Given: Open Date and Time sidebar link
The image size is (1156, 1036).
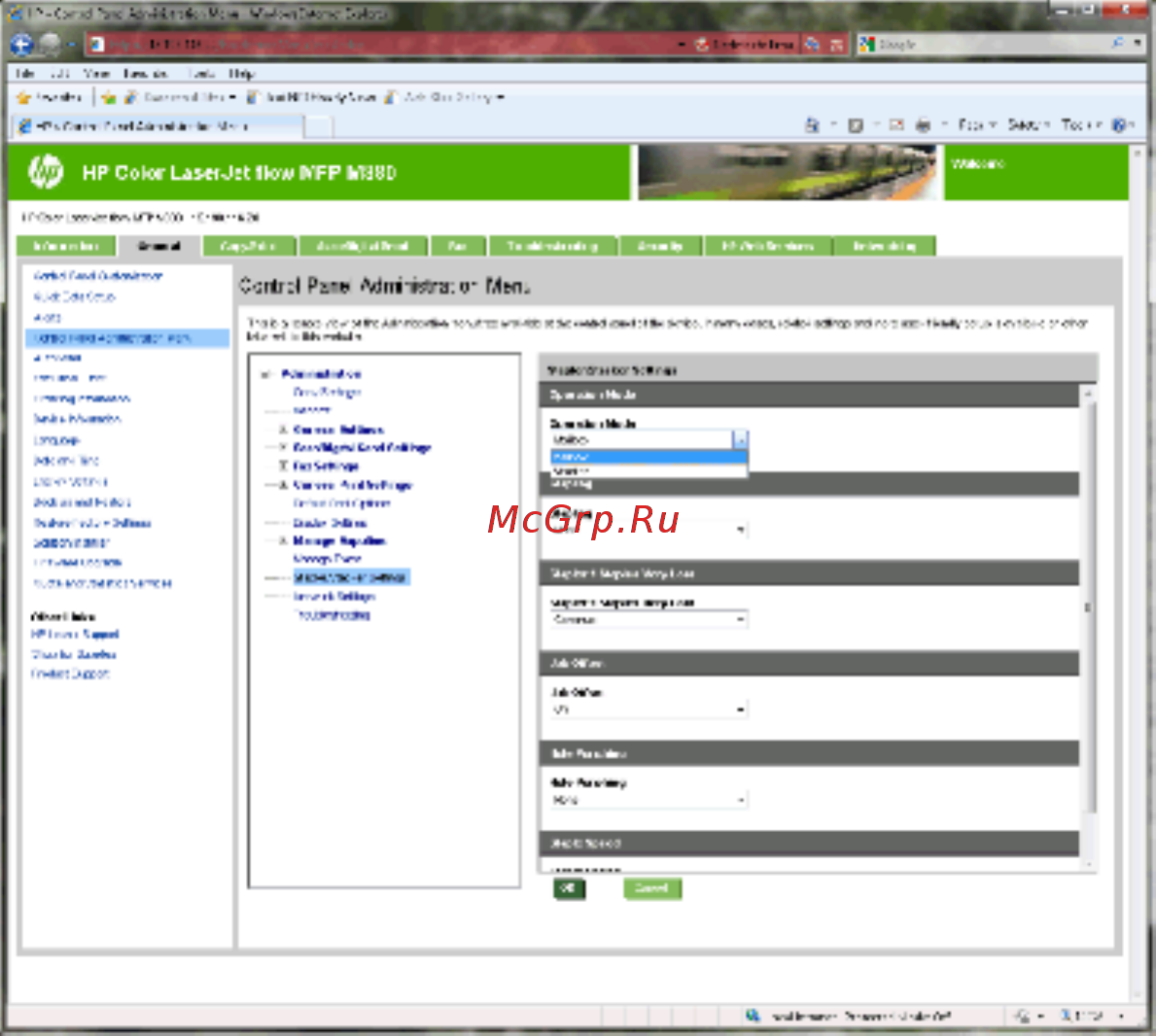Looking at the screenshot, I should [66, 461].
